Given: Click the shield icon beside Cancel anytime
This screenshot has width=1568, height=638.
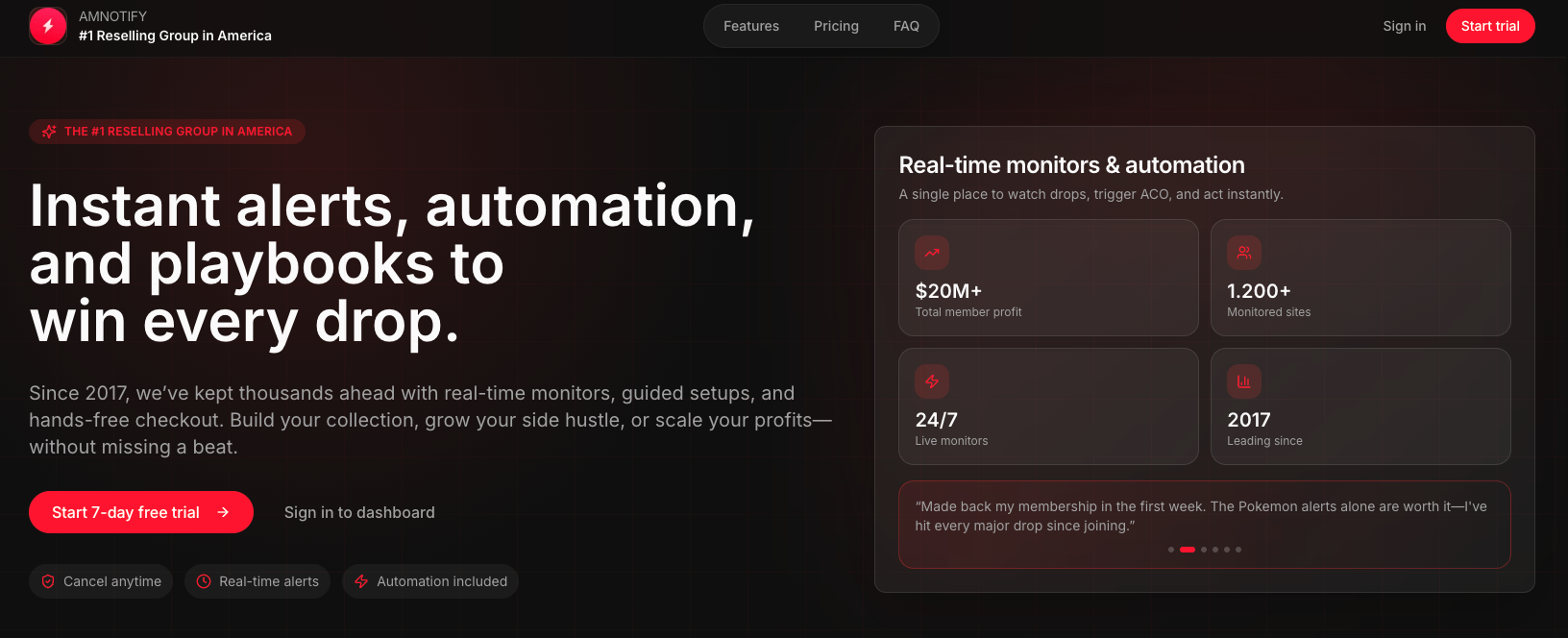Looking at the screenshot, I should click(x=48, y=581).
